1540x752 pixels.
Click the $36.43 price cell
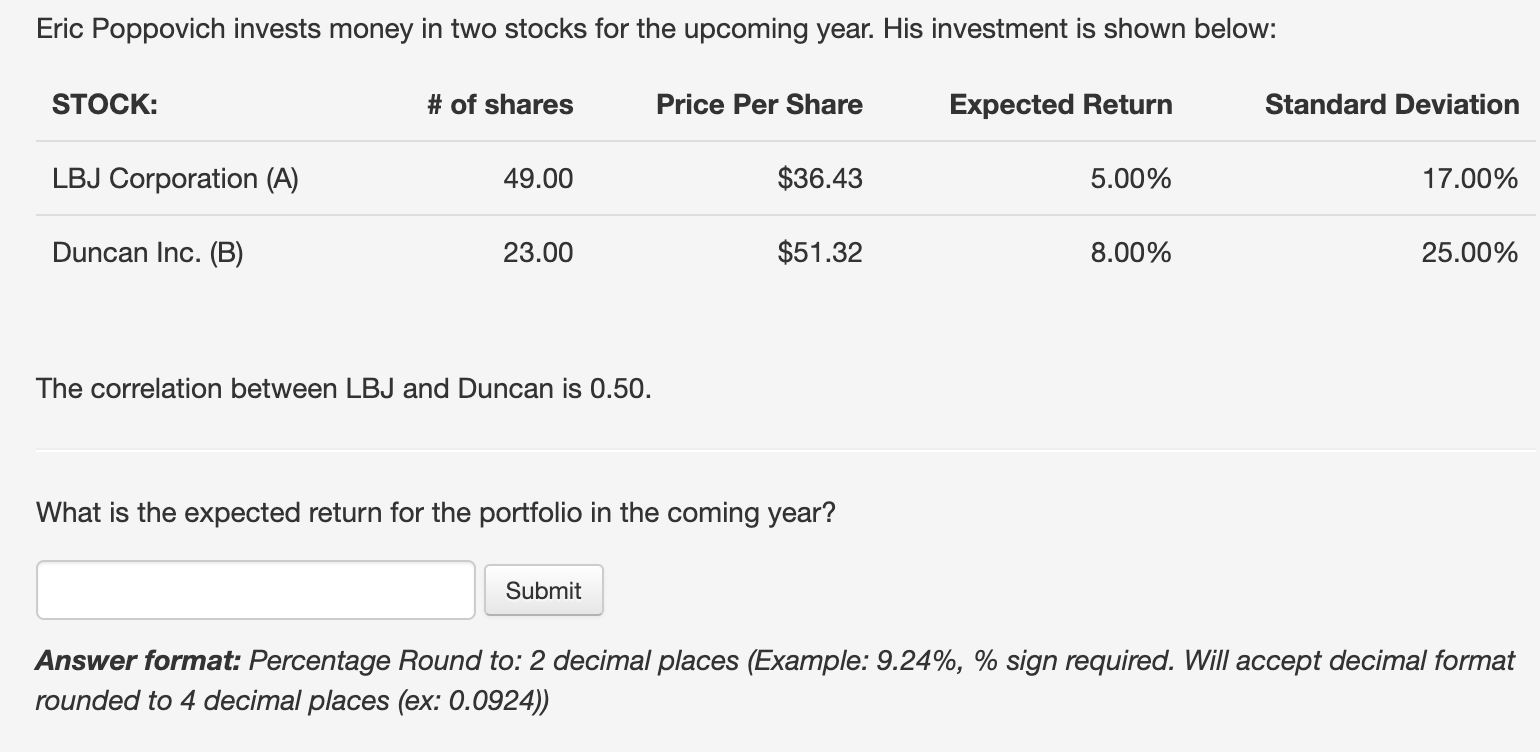820,179
